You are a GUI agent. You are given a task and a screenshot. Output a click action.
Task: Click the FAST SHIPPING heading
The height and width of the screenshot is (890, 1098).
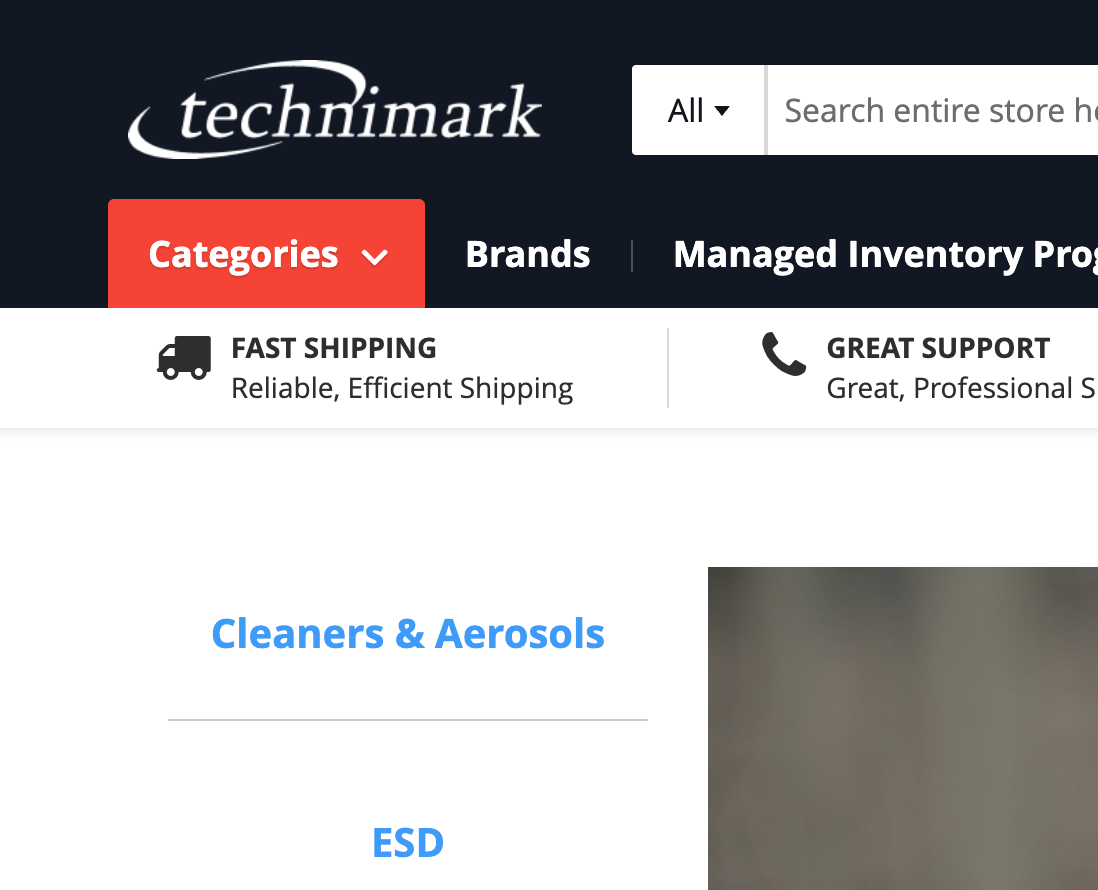click(x=334, y=348)
